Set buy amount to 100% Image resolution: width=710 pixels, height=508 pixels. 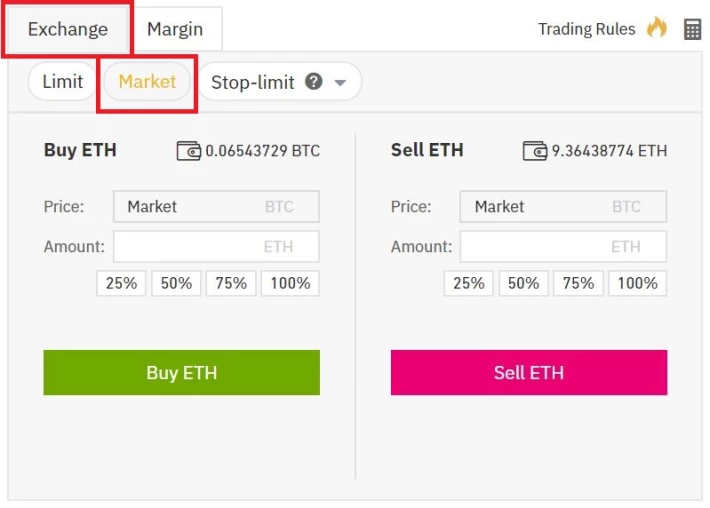point(290,283)
